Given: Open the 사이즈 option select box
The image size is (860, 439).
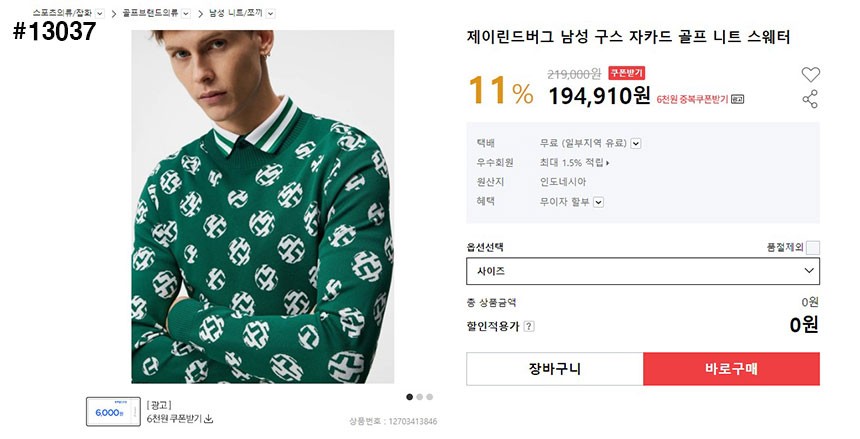Looking at the screenshot, I should [x=642, y=271].
